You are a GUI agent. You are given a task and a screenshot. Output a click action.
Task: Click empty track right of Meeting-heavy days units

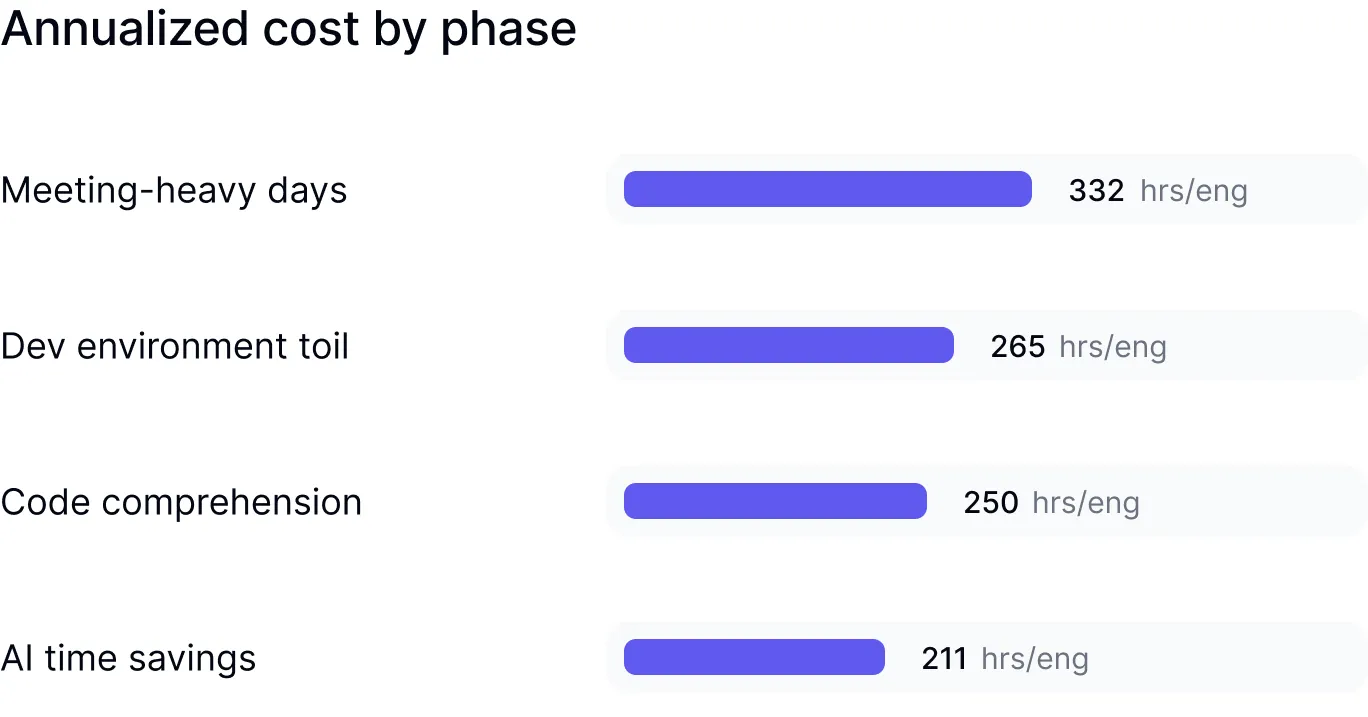[x=1310, y=190]
